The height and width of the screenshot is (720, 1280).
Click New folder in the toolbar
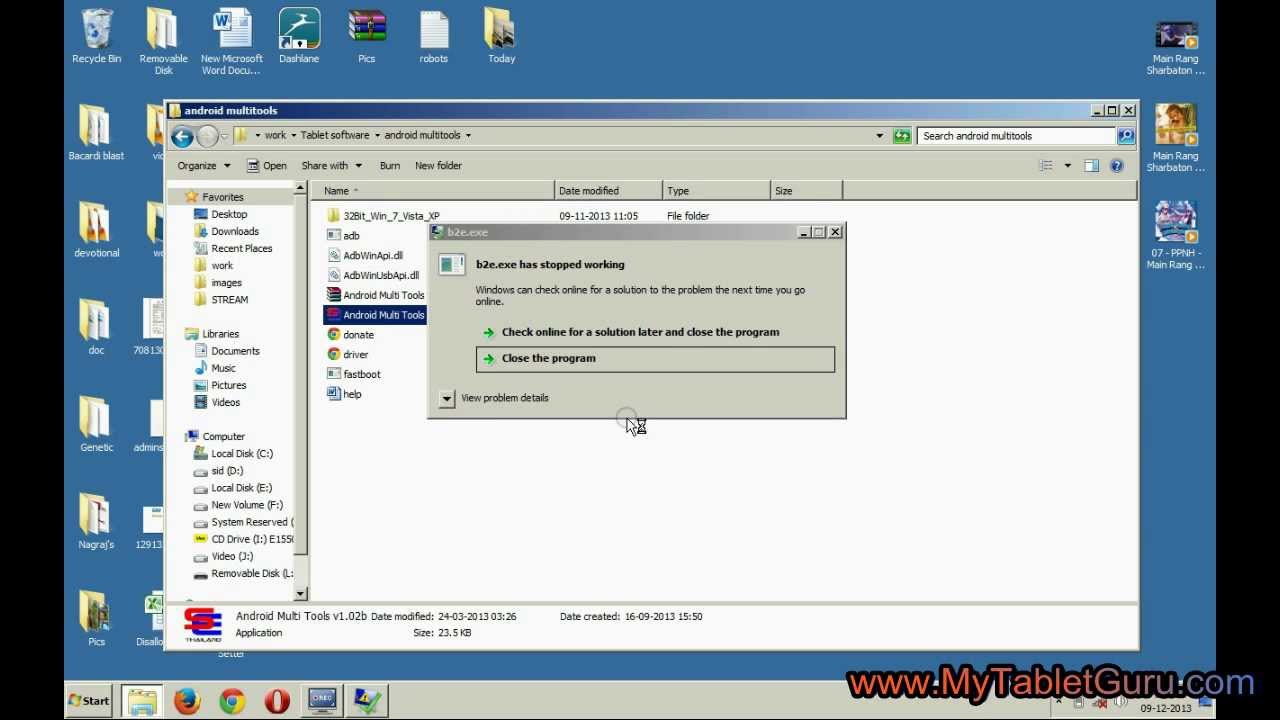pos(438,166)
